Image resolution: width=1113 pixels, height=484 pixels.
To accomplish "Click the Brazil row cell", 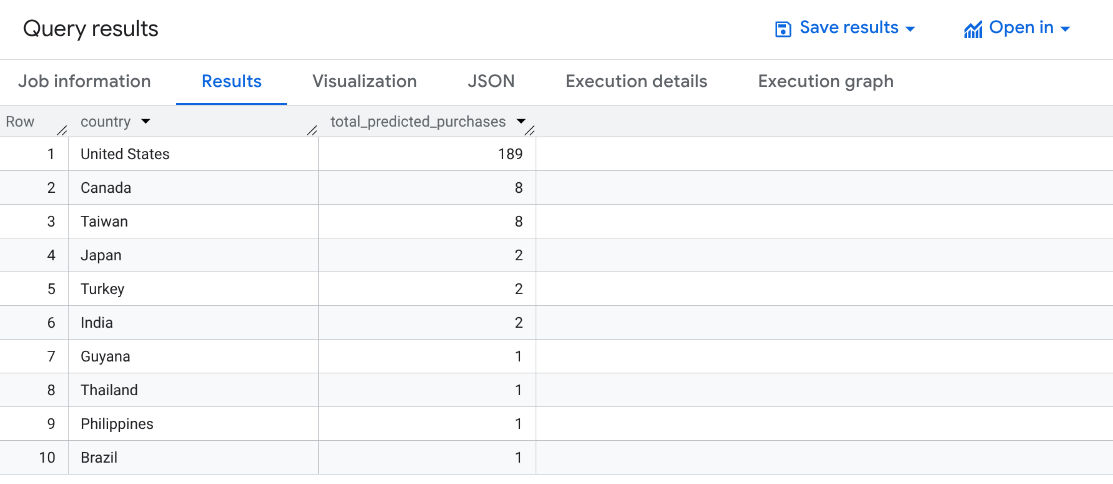I will [x=100, y=458].
